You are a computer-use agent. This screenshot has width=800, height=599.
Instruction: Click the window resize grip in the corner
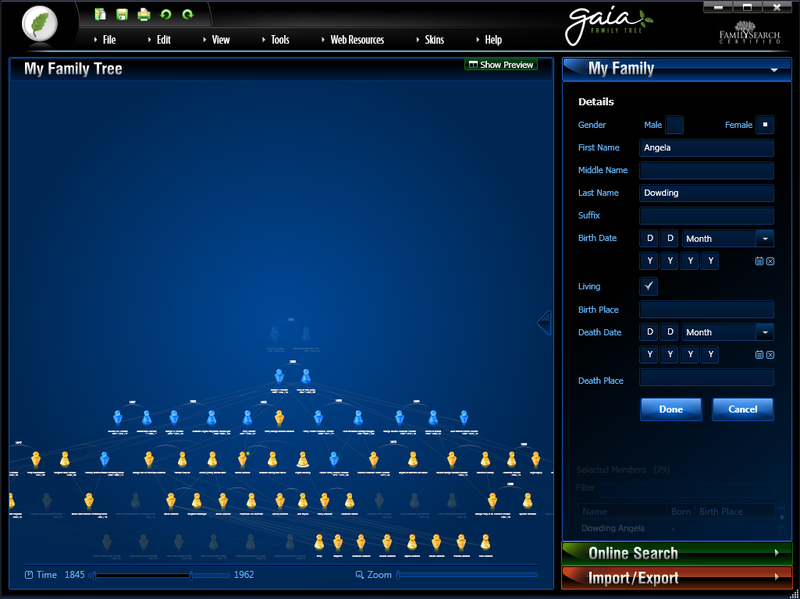[794, 593]
